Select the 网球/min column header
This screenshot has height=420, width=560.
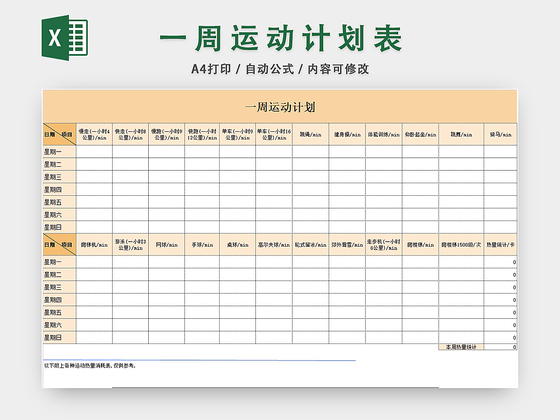(166, 245)
